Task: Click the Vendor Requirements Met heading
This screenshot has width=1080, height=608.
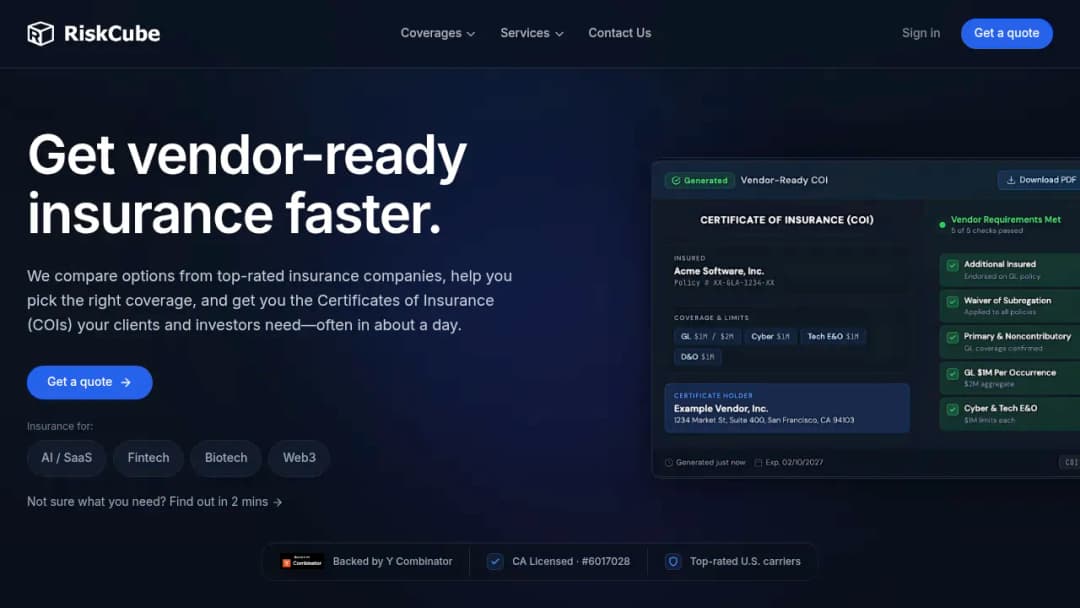Action: (x=1006, y=220)
